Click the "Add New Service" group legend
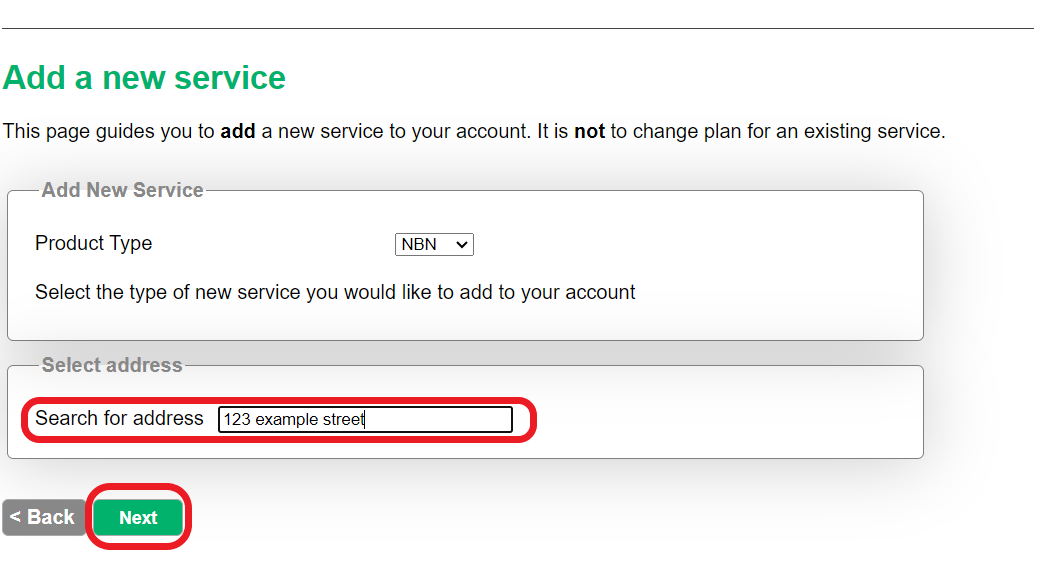 coord(122,190)
